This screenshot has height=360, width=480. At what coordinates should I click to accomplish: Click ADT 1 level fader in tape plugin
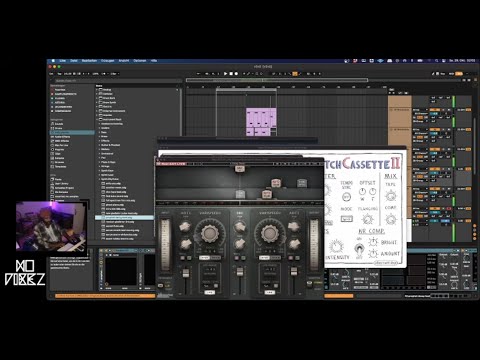tap(186, 273)
